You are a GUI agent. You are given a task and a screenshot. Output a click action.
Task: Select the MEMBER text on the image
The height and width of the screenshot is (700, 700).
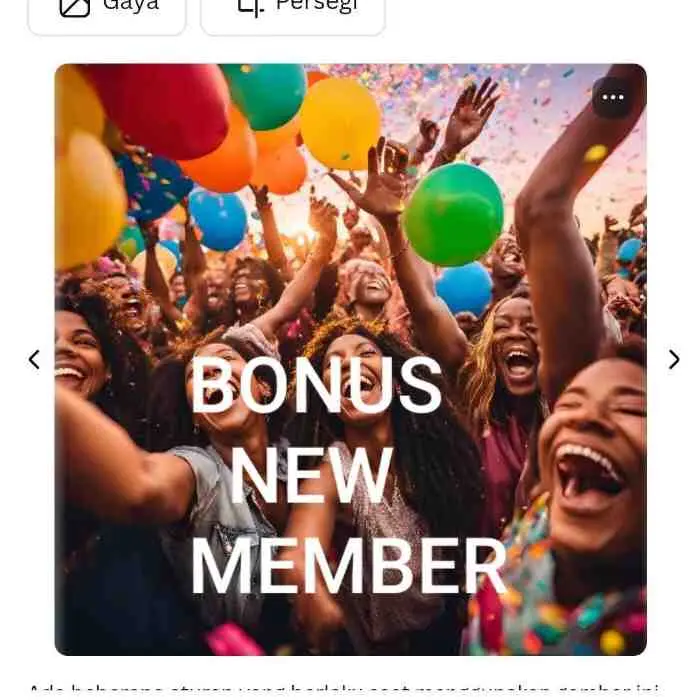click(349, 566)
